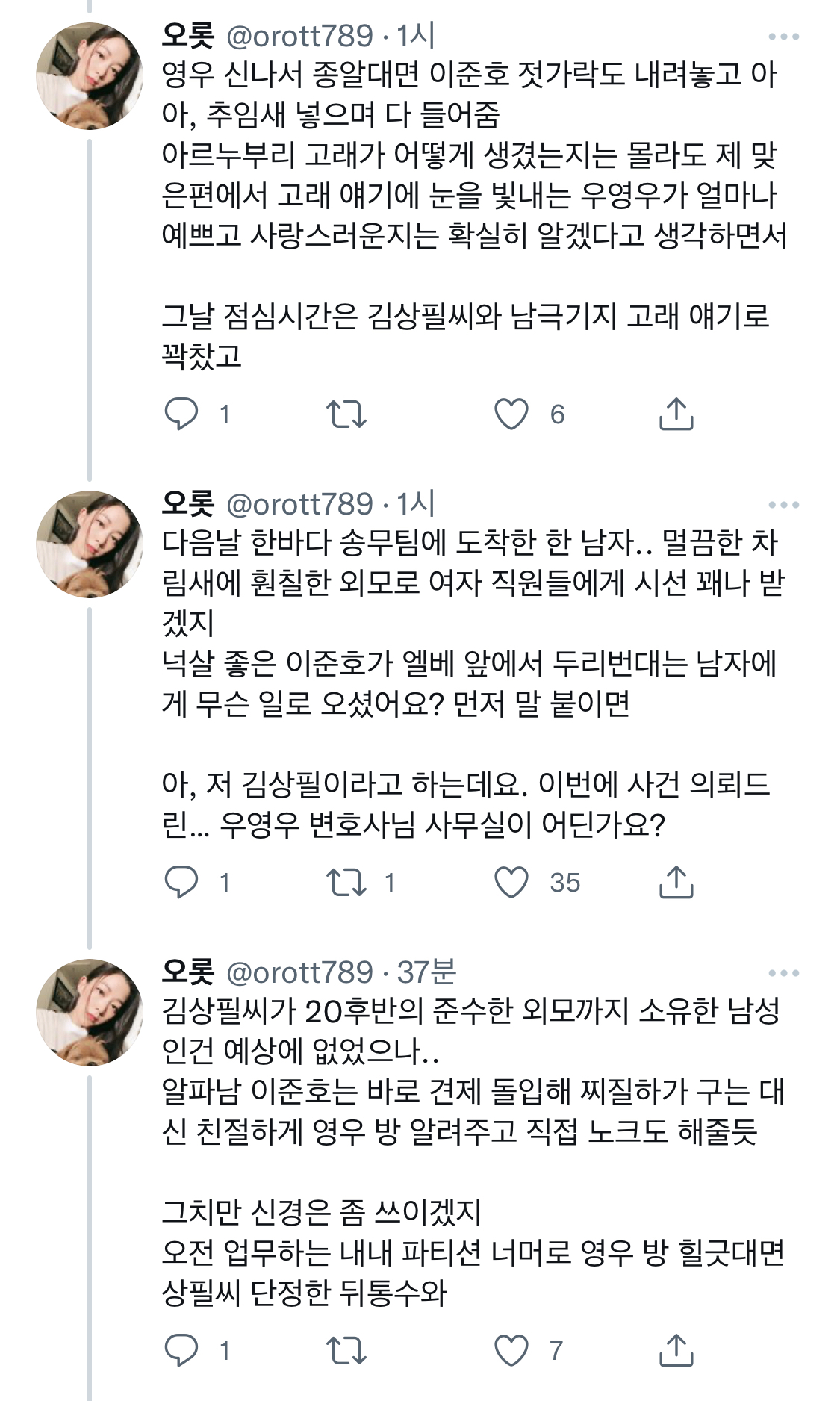This screenshot has height=1401, width=840.
Task: Click the username 오롯 on the bottom tweet
Action: (187, 971)
